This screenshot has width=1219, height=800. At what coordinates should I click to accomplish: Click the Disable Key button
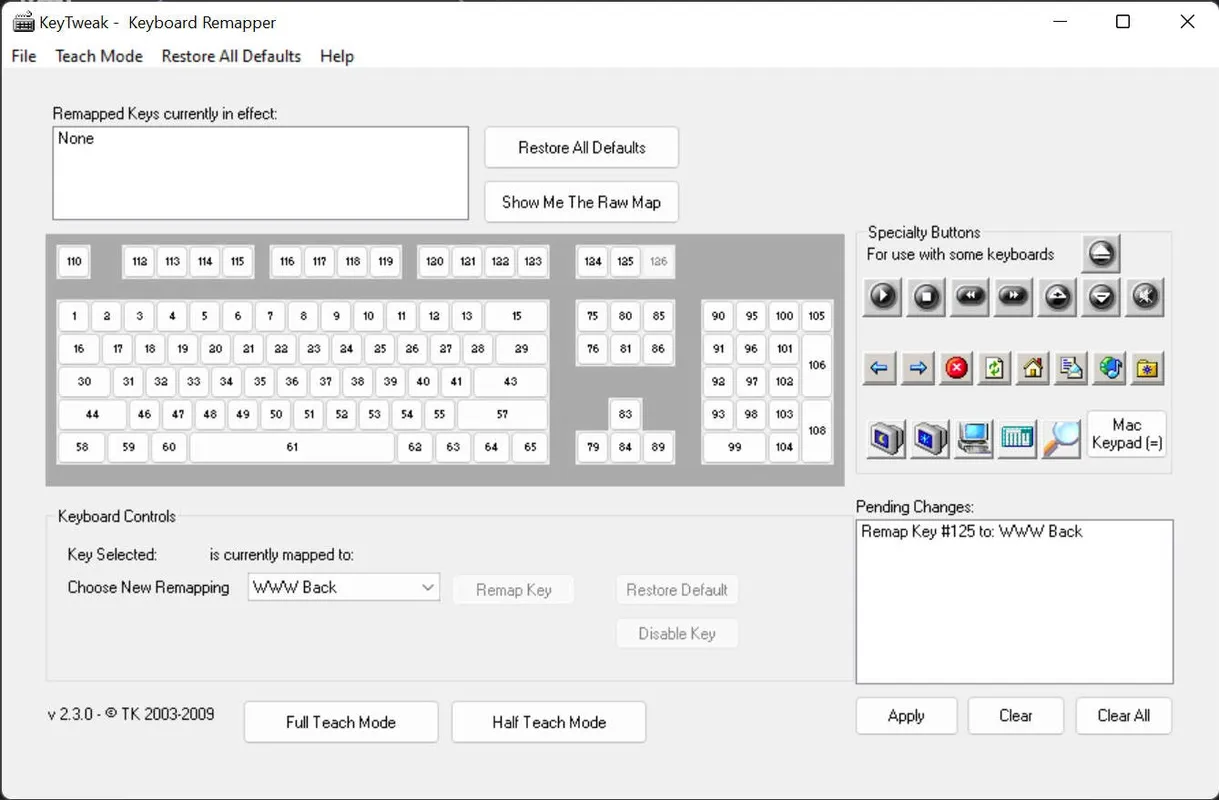pyautogui.click(x=677, y=633)
